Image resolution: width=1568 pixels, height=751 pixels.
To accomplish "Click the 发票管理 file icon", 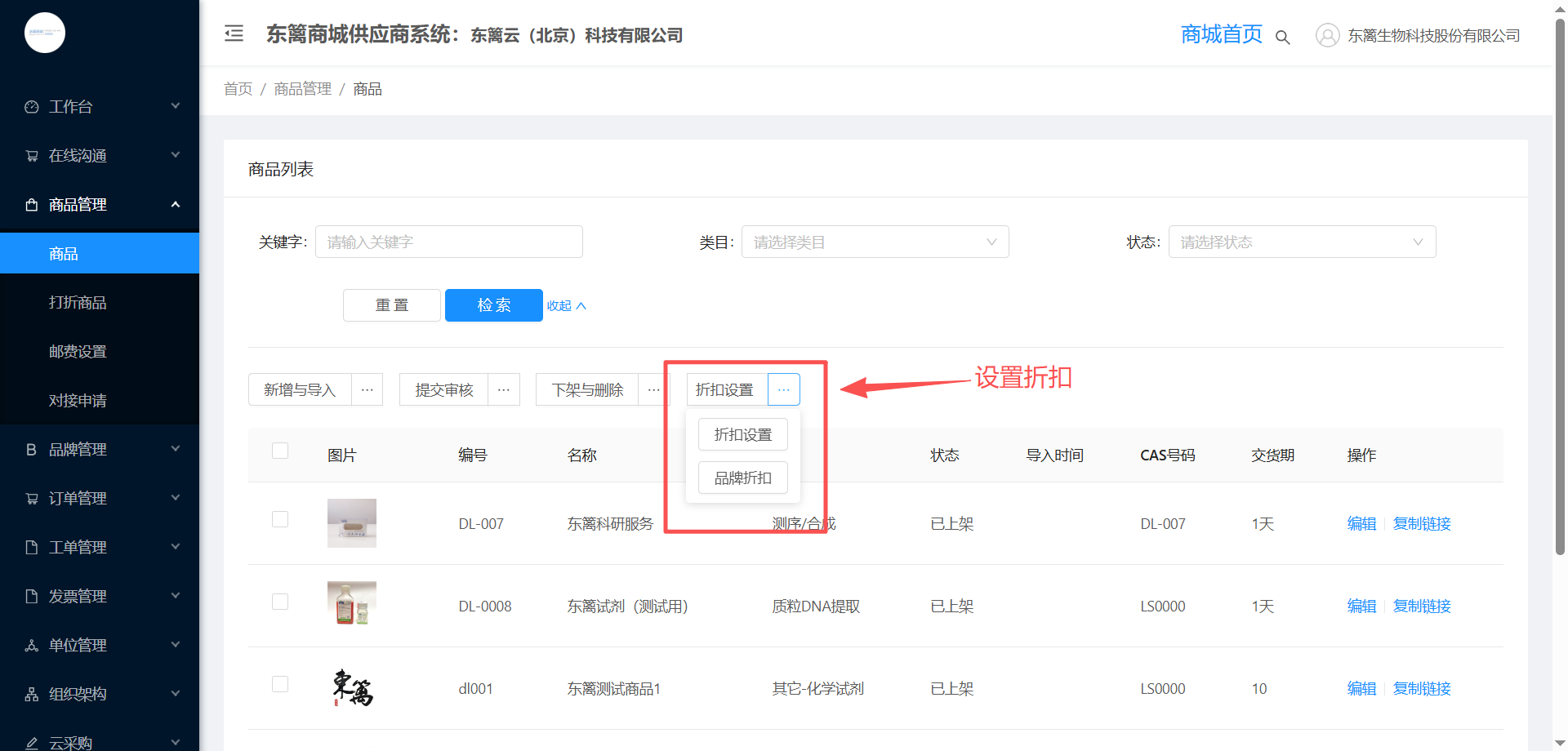I will click(32, 597).
